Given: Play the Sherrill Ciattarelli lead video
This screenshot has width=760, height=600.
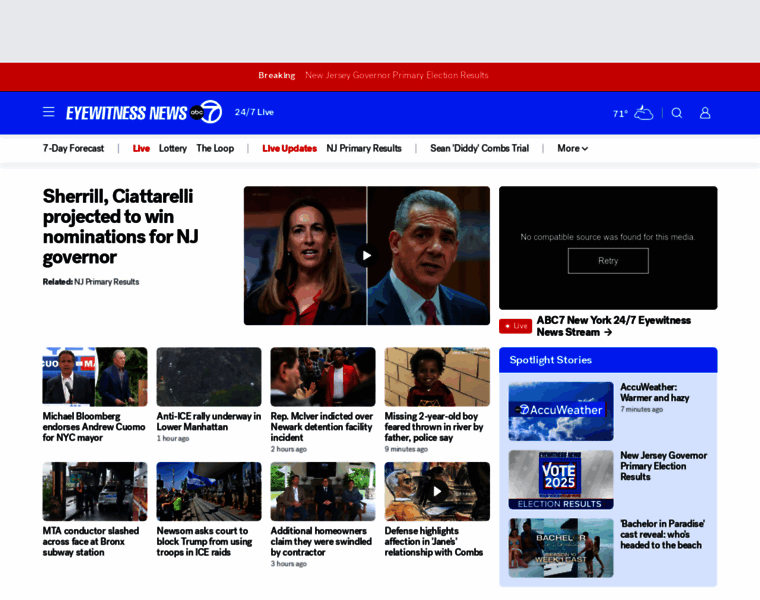Looking at the screenshot, I should pyautogui.click(x=367, y=255).
